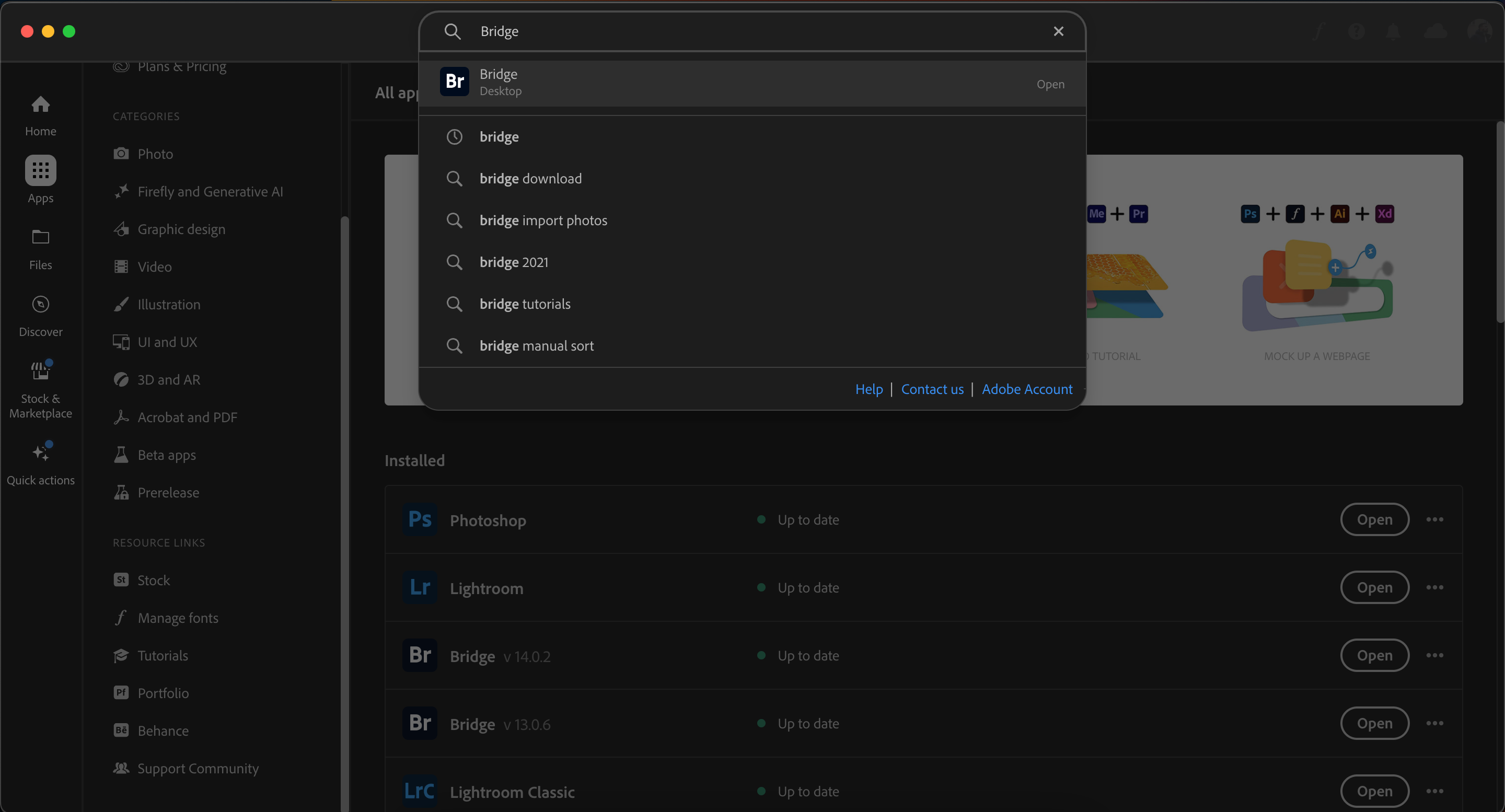The height and width of the screenshot is (812, 1505).
Task: Click the Contact us link
Action: pyautogui.click(x=932, y=389)
